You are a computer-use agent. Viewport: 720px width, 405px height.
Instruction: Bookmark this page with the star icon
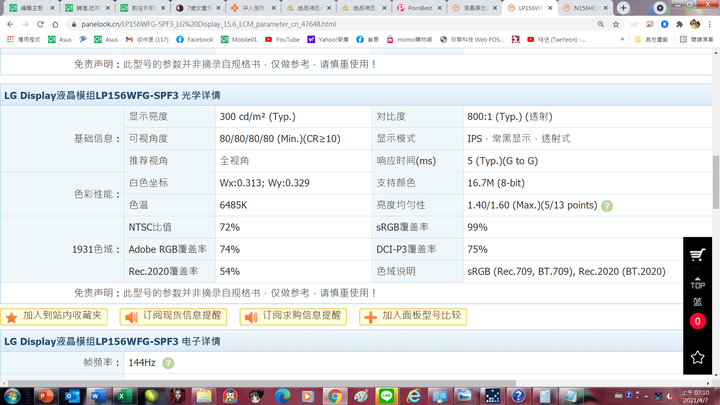point(616,24)
